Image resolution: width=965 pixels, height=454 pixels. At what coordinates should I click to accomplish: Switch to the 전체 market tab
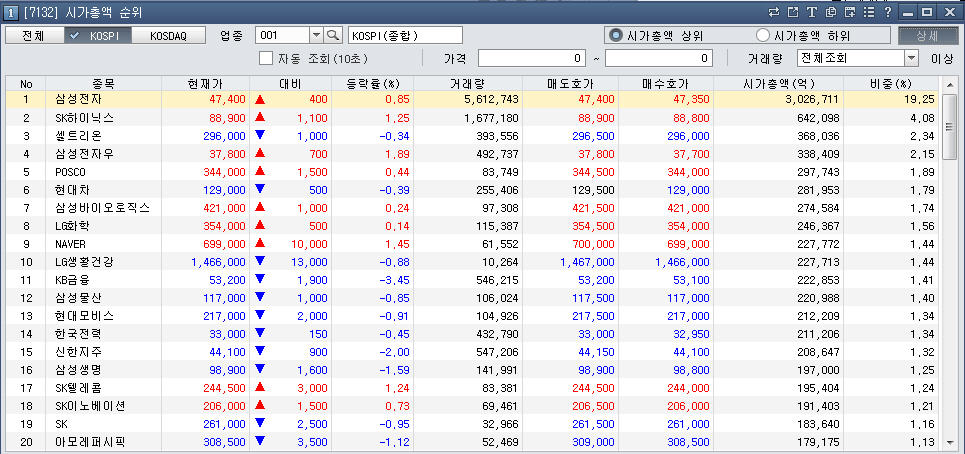click(32, 35)
